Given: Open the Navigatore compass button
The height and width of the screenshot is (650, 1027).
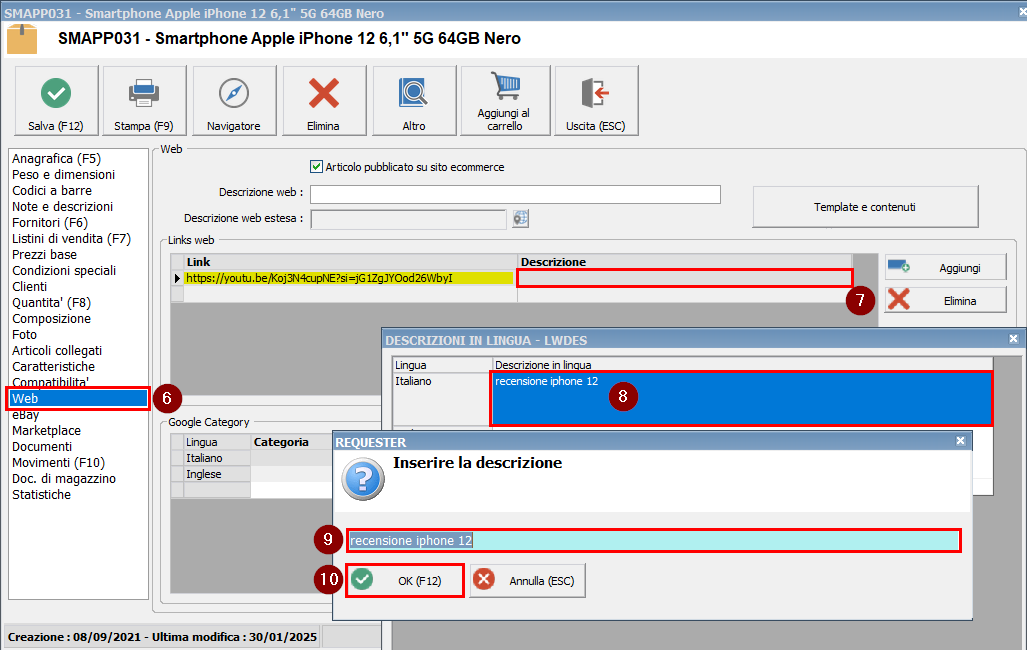Looking at the screenshot, I should [x=234, y=100].
